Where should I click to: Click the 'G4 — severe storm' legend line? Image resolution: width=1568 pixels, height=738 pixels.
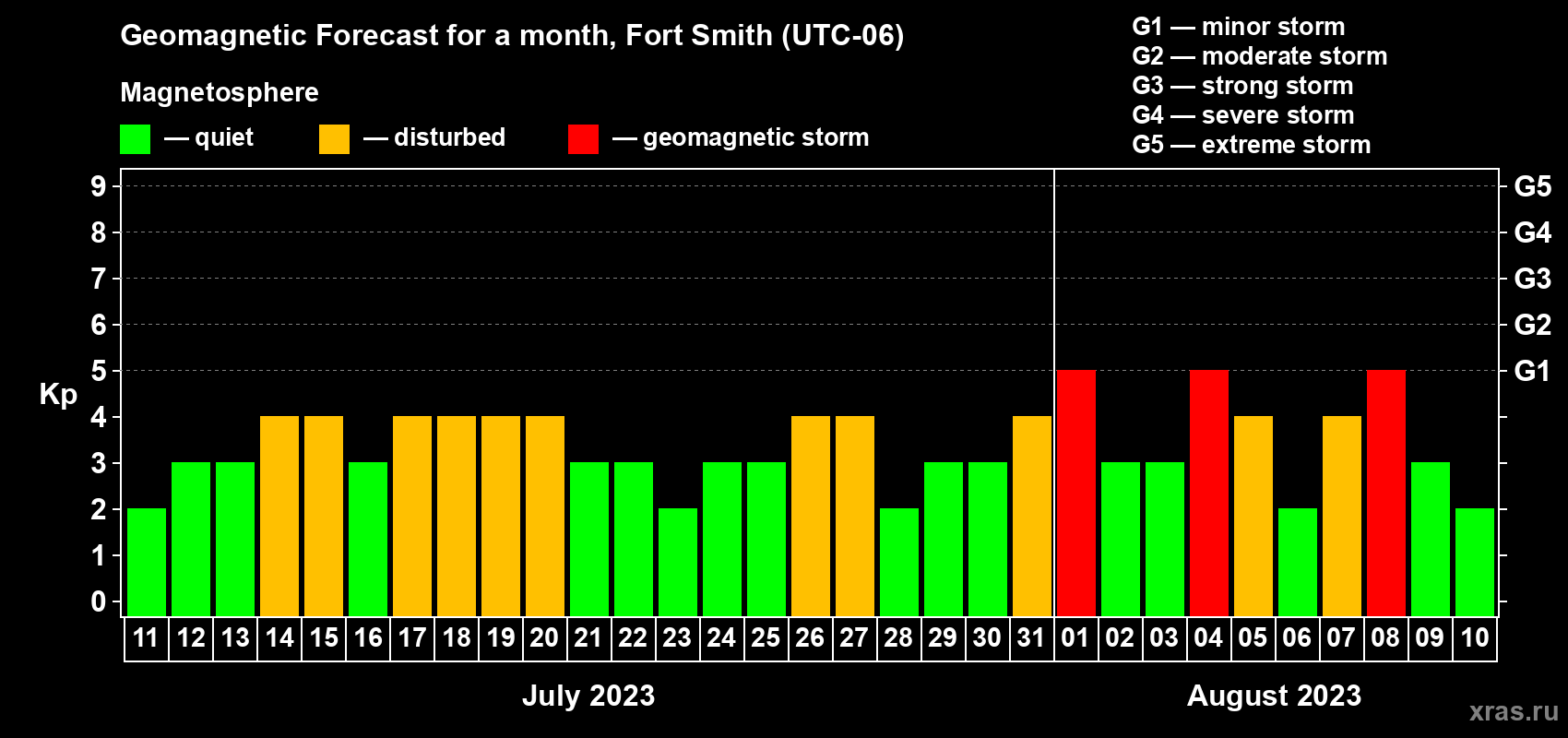tap(1243, 115)
